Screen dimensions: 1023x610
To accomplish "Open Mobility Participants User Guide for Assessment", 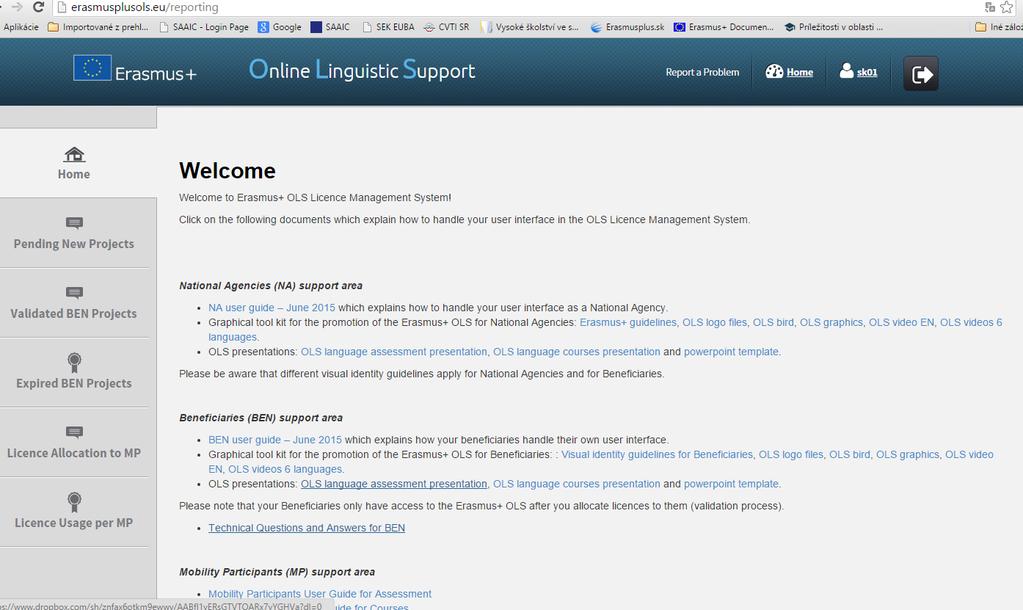I will pyautogui.click(x=320, y=594).
